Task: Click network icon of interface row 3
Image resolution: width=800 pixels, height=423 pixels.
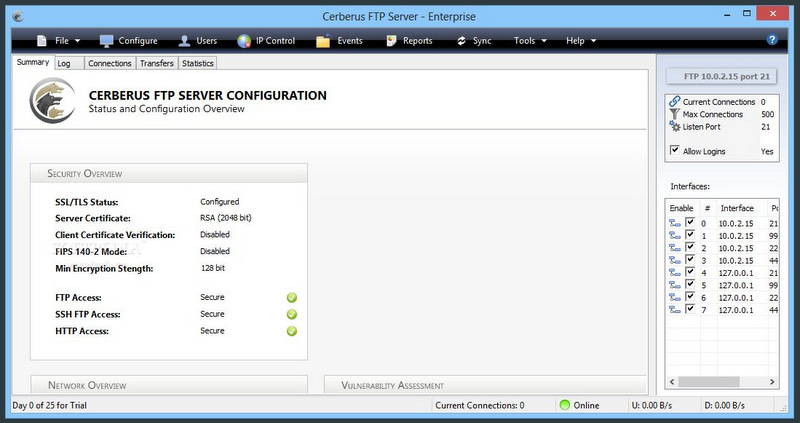Action: click(675, 260)
